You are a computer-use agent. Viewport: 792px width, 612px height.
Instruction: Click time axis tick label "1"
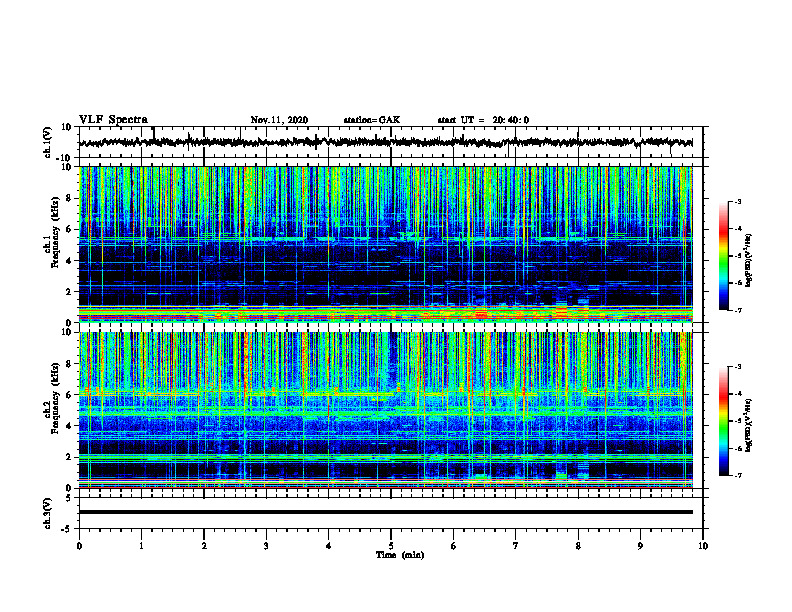coord(141,546)
